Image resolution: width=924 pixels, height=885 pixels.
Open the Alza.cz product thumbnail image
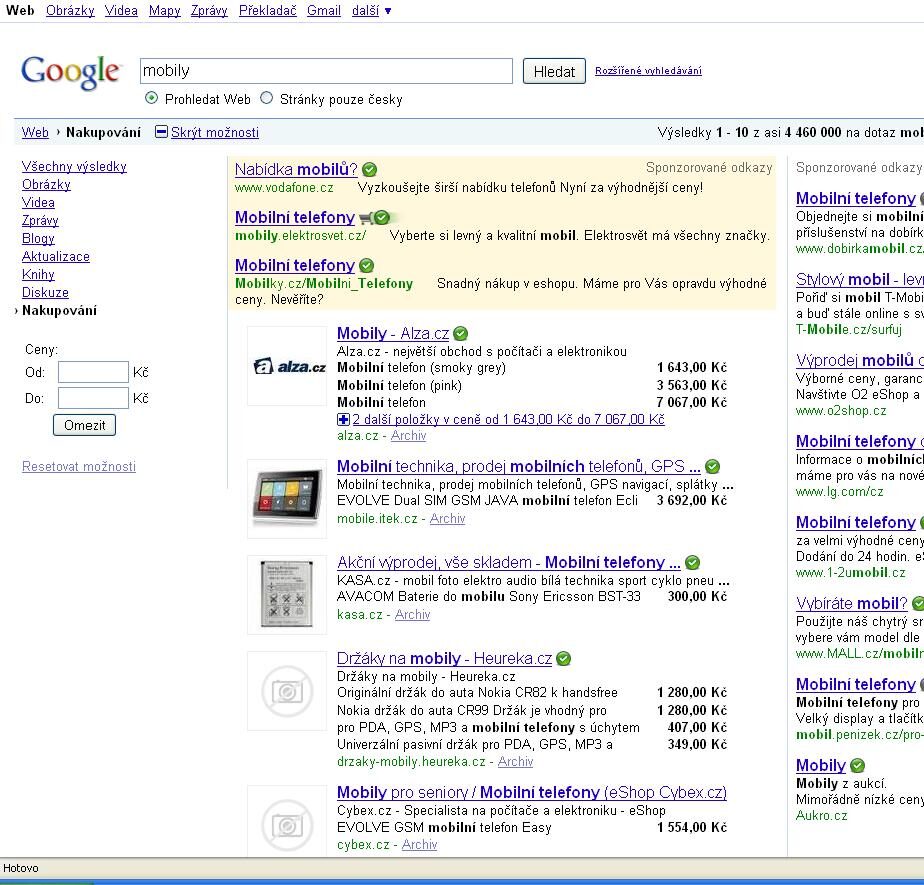point(287,366)
